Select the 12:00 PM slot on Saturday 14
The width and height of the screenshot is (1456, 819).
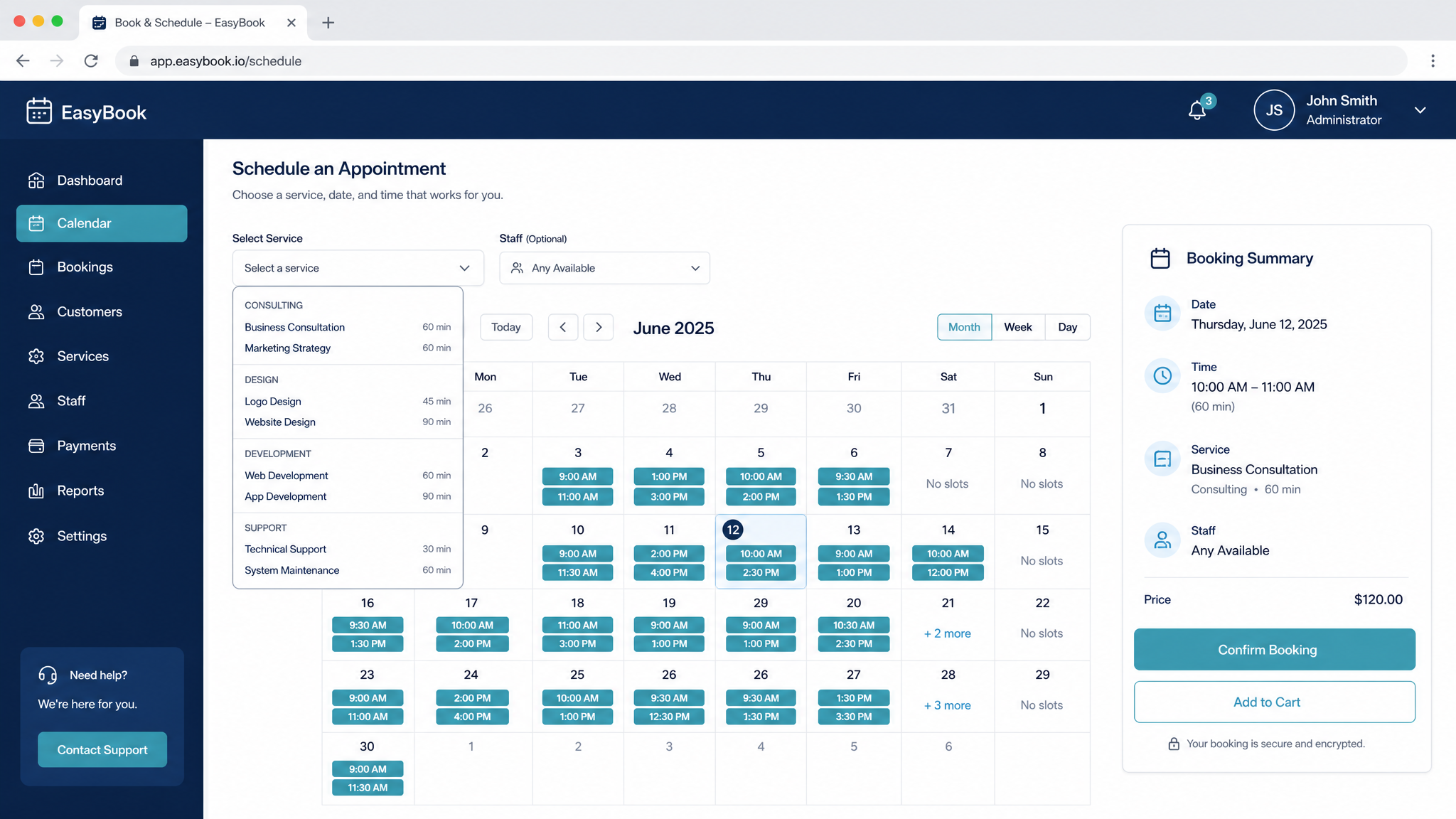click(x=948, y=572)
